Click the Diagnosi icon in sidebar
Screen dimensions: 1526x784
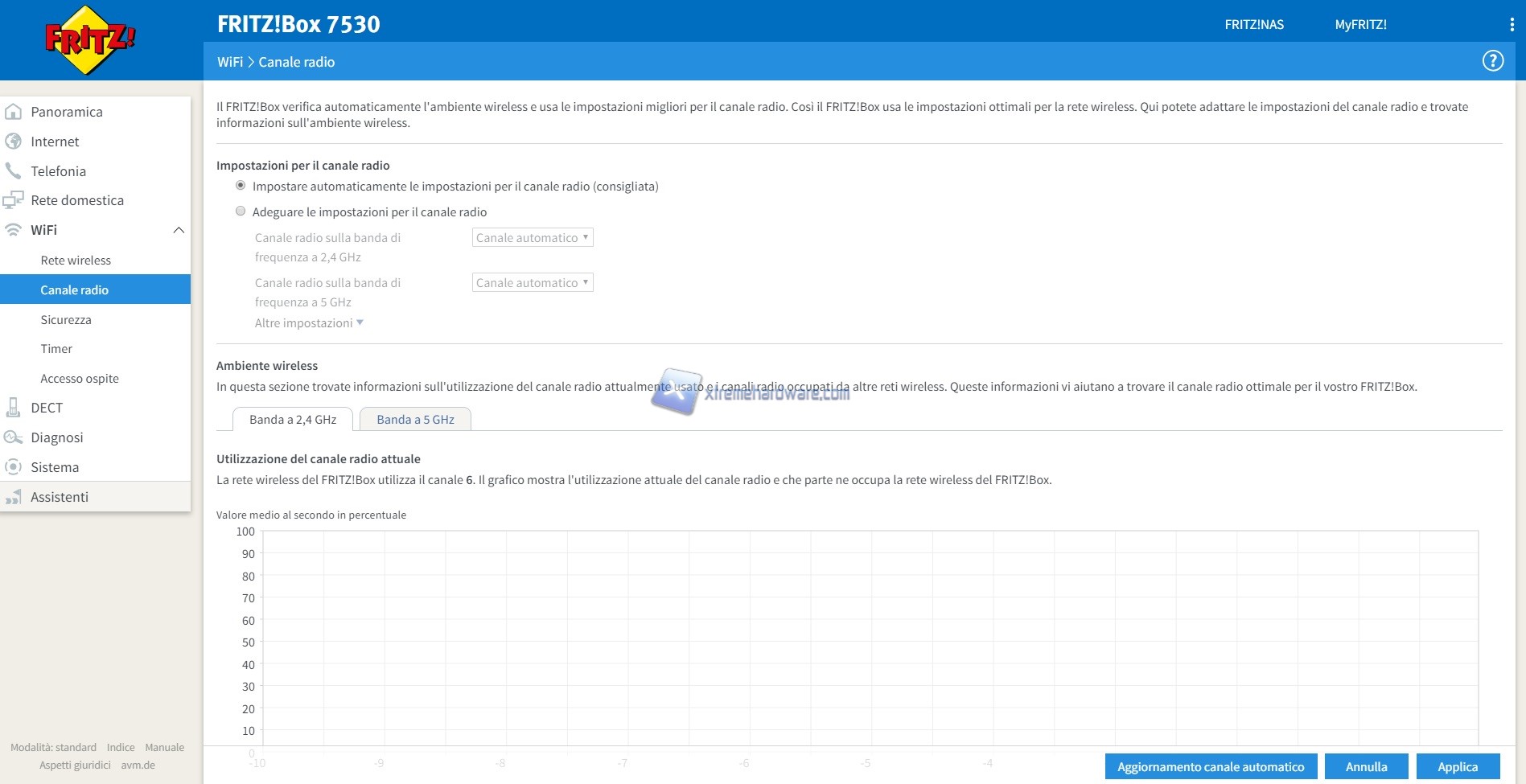(x=13, y=437)
